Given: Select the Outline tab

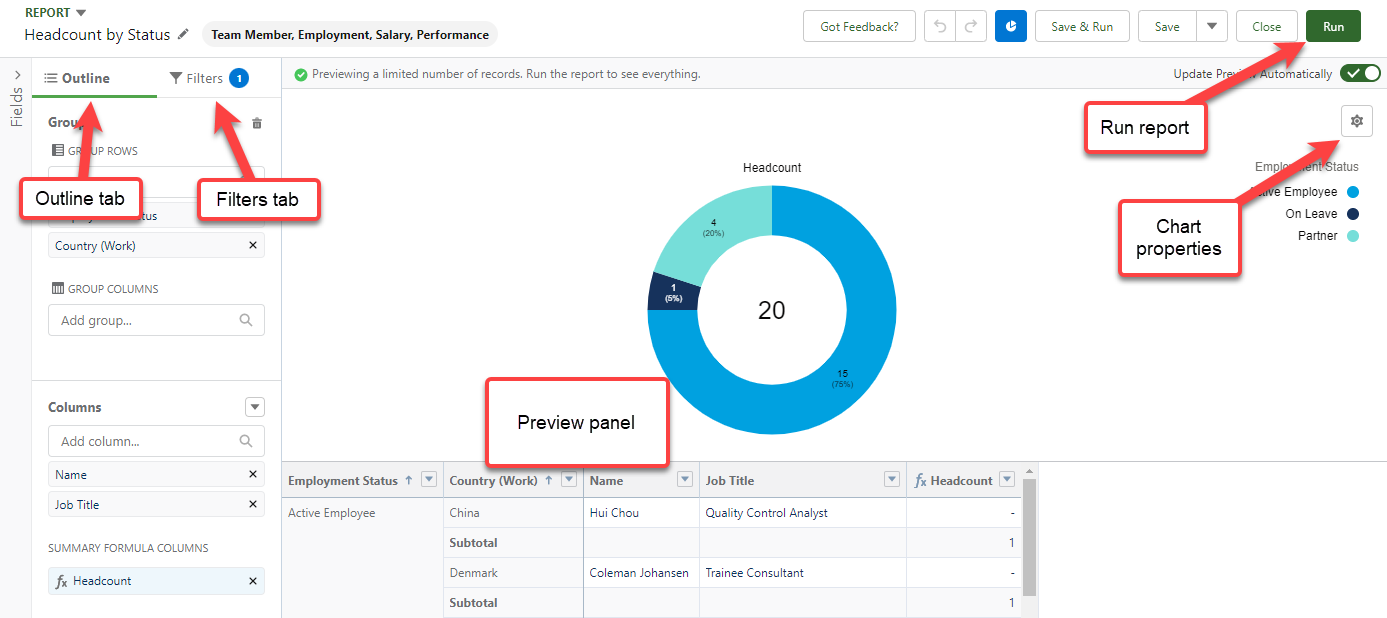Looking at the screenshot, I should [78, 78].
